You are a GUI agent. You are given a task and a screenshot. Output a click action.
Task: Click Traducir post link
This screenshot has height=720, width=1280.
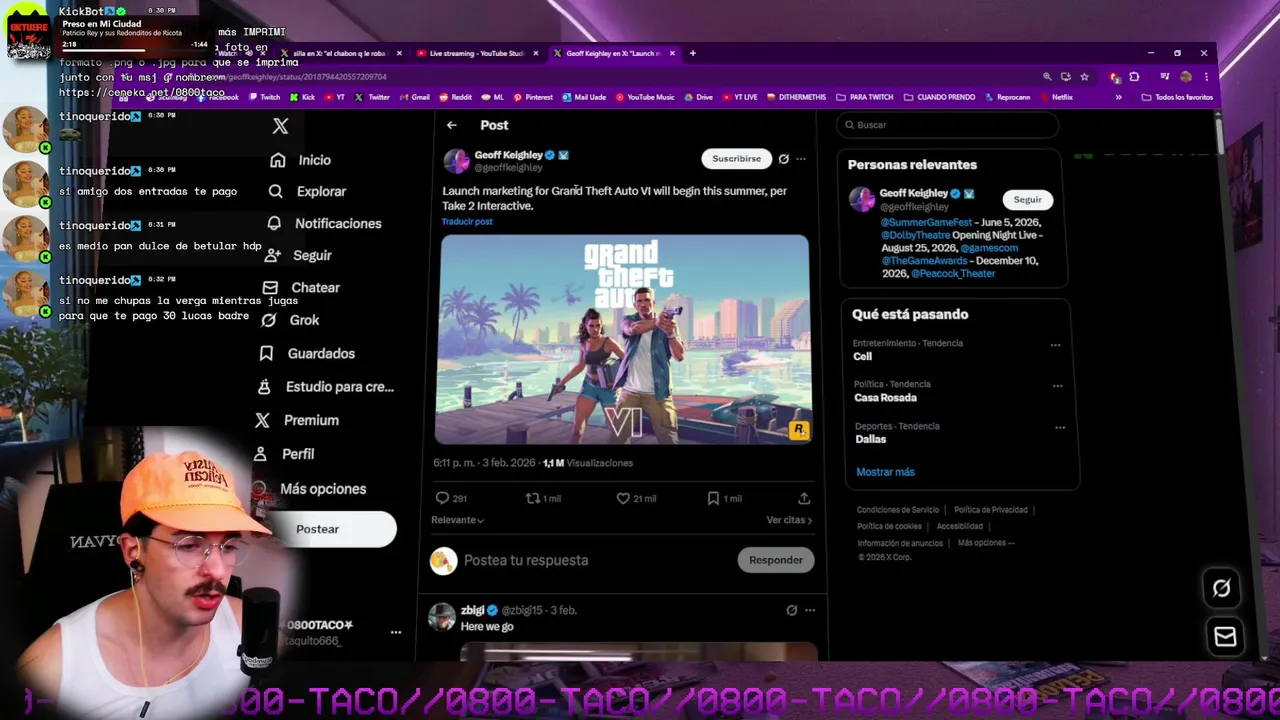click(467, 221)
